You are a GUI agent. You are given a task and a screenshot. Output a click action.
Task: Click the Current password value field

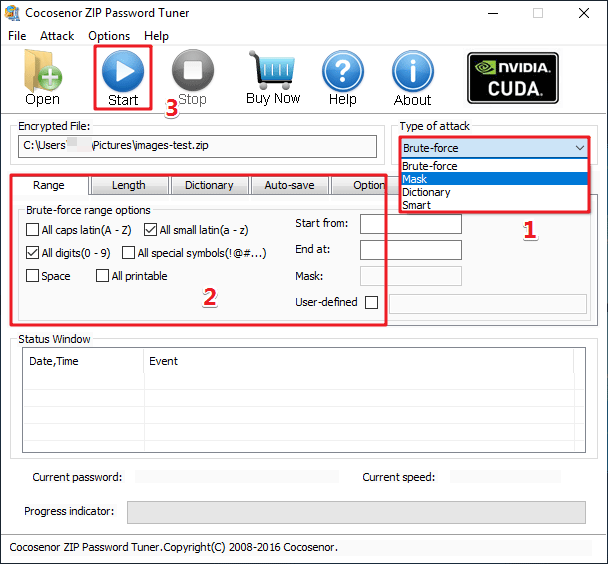coord(237,477)
